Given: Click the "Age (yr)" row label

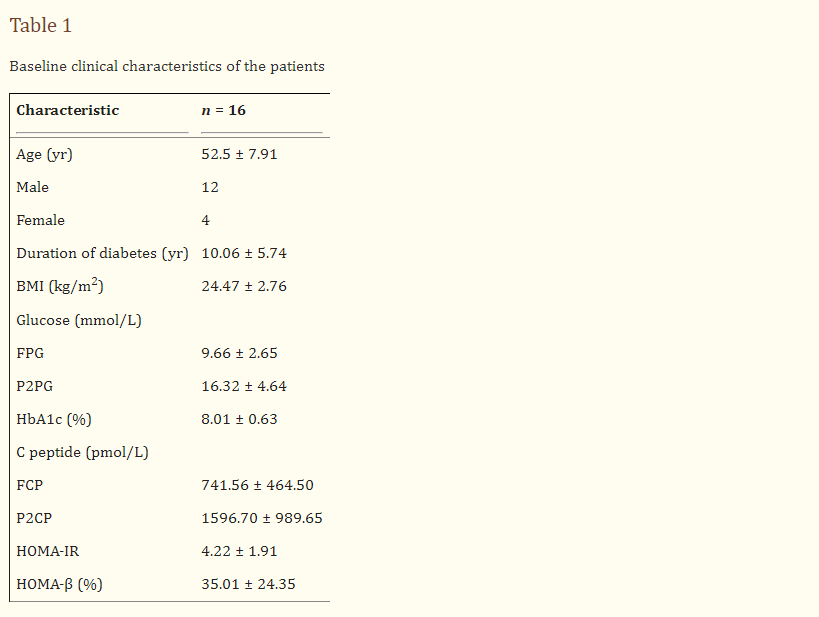Looking at the screenshot, I should point(44,154).
